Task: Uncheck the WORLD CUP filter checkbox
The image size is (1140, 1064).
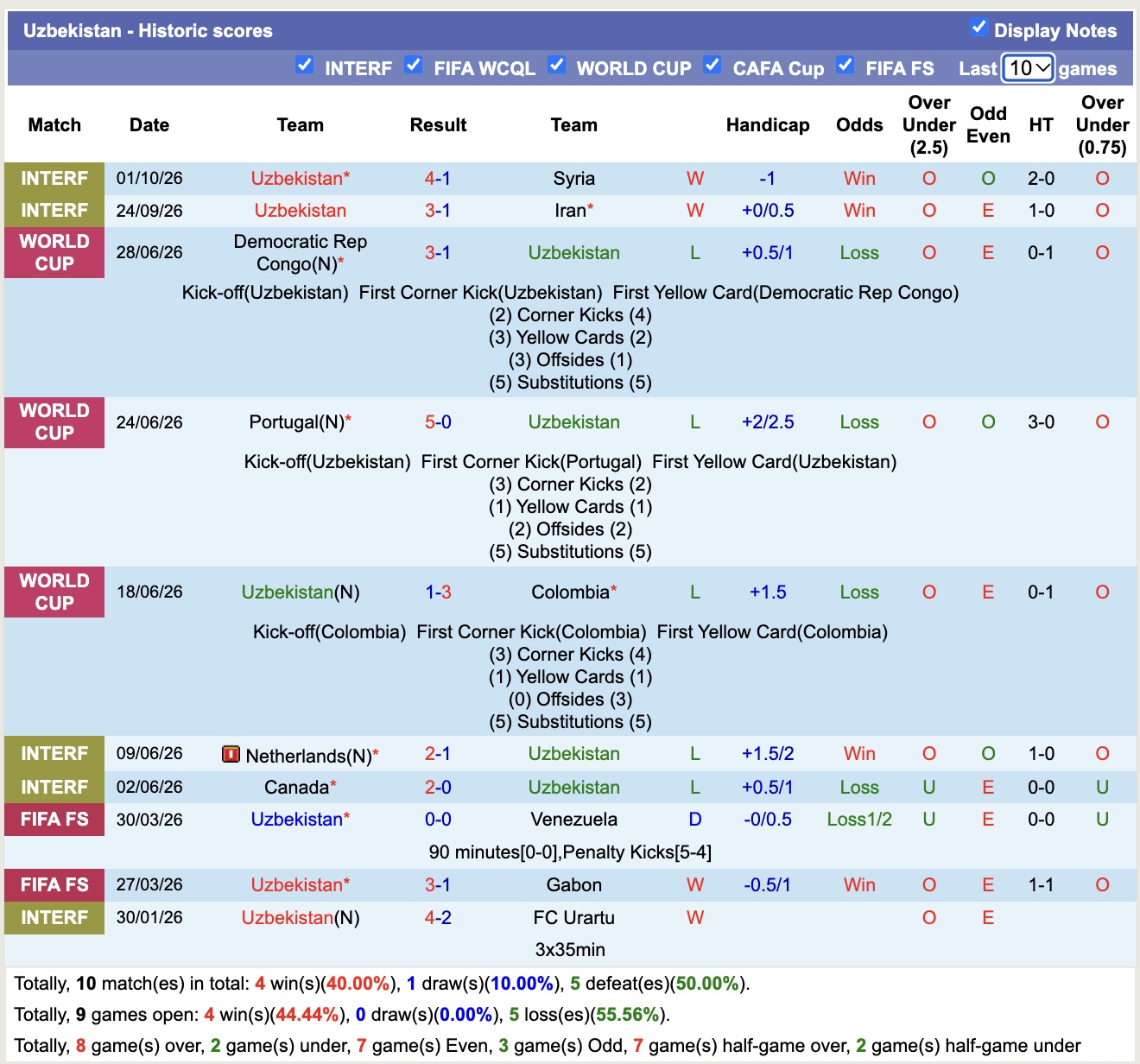Action: click(x=557, y=65)
